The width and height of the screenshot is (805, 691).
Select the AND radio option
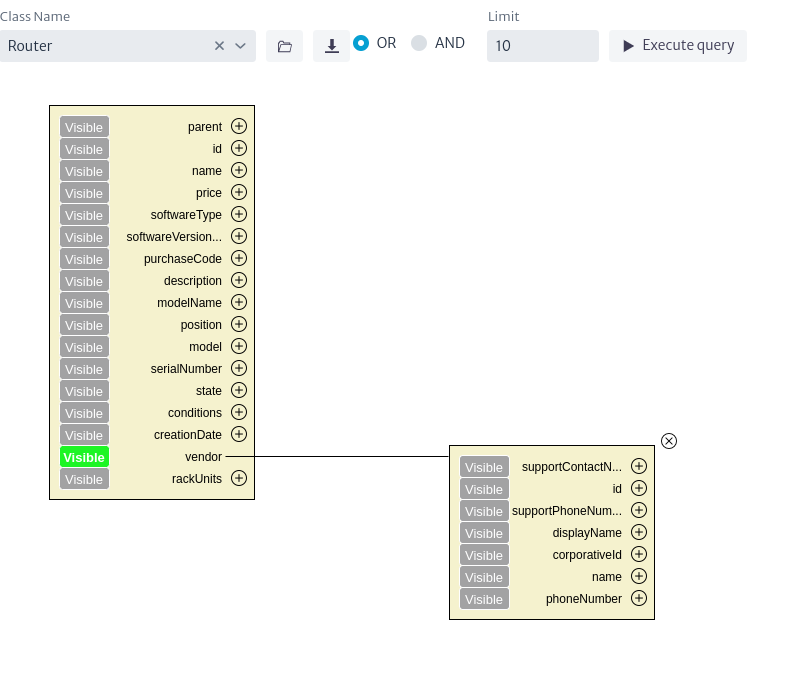pos(419,43)
